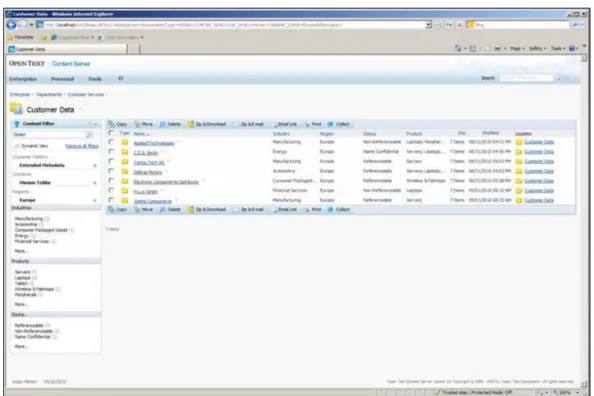Click the browser address bar

click(235, 25)
